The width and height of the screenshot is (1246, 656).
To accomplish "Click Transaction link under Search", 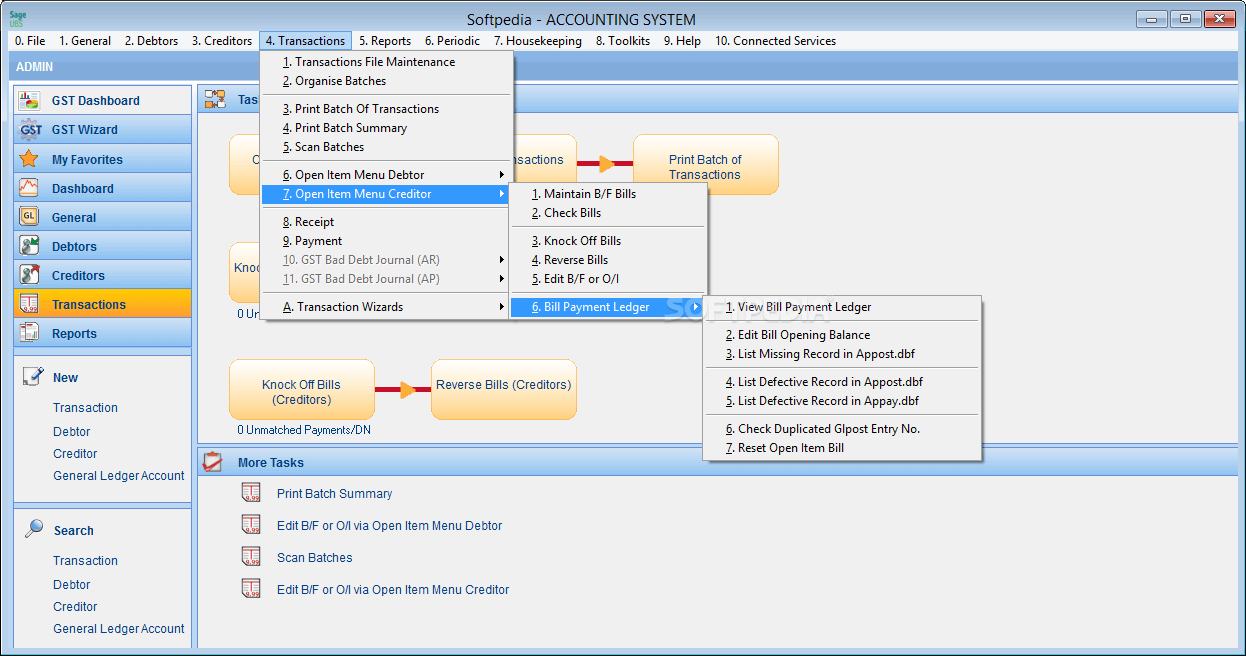I will tap(85, 561).
